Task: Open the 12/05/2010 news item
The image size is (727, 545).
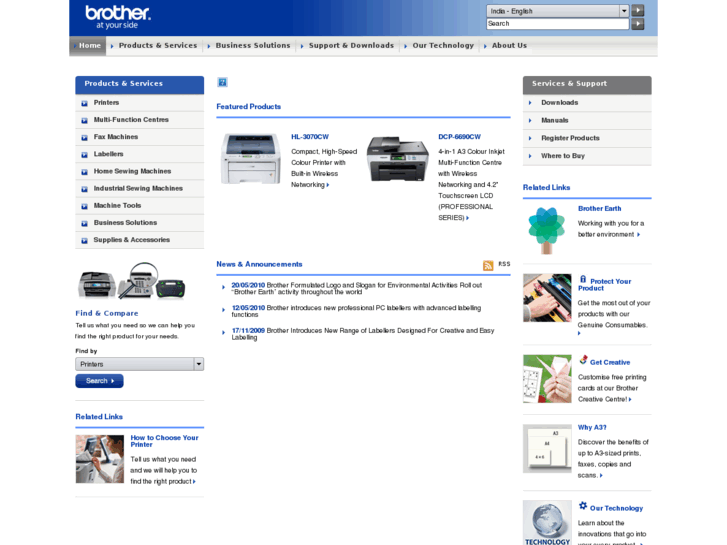Action: pyautogui.click(x=356, y=311)
